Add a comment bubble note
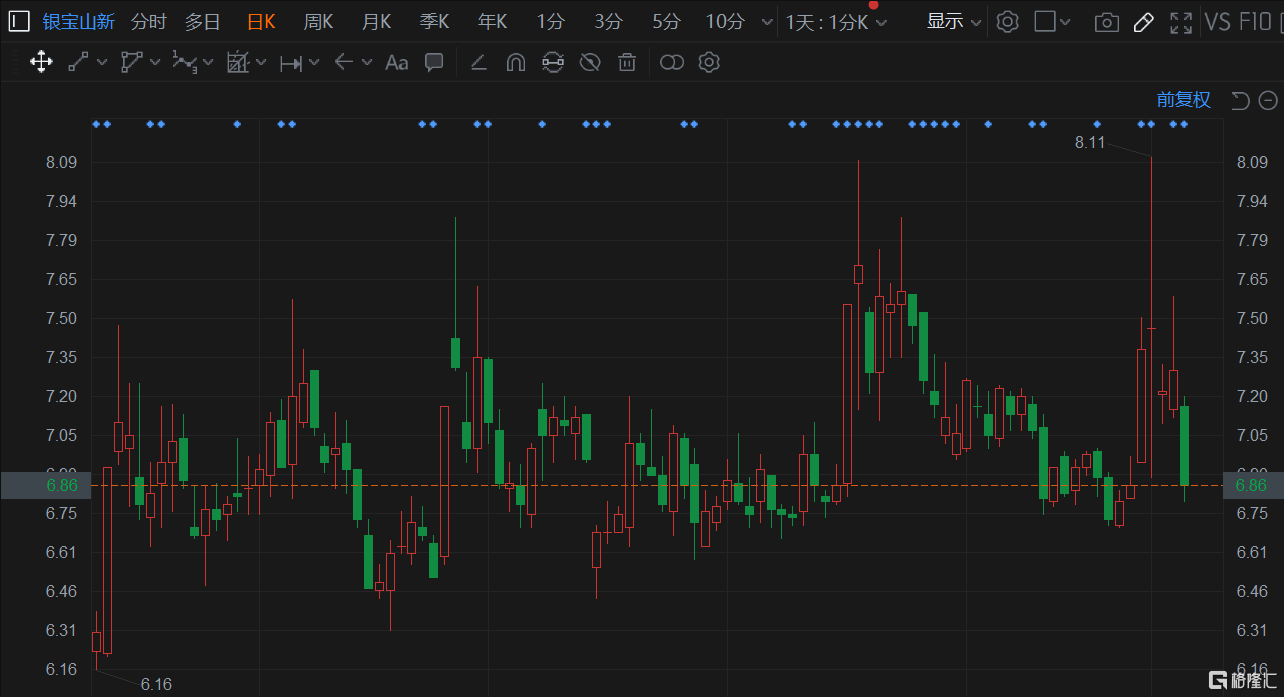Screen dimensions: 1284x697 [434, 63]
